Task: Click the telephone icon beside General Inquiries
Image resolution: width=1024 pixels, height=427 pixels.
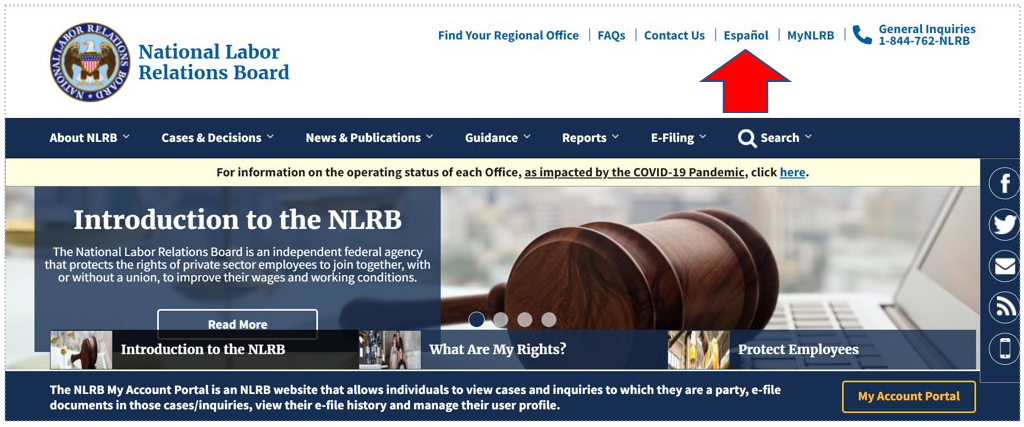Action: (x=862, y=36)
